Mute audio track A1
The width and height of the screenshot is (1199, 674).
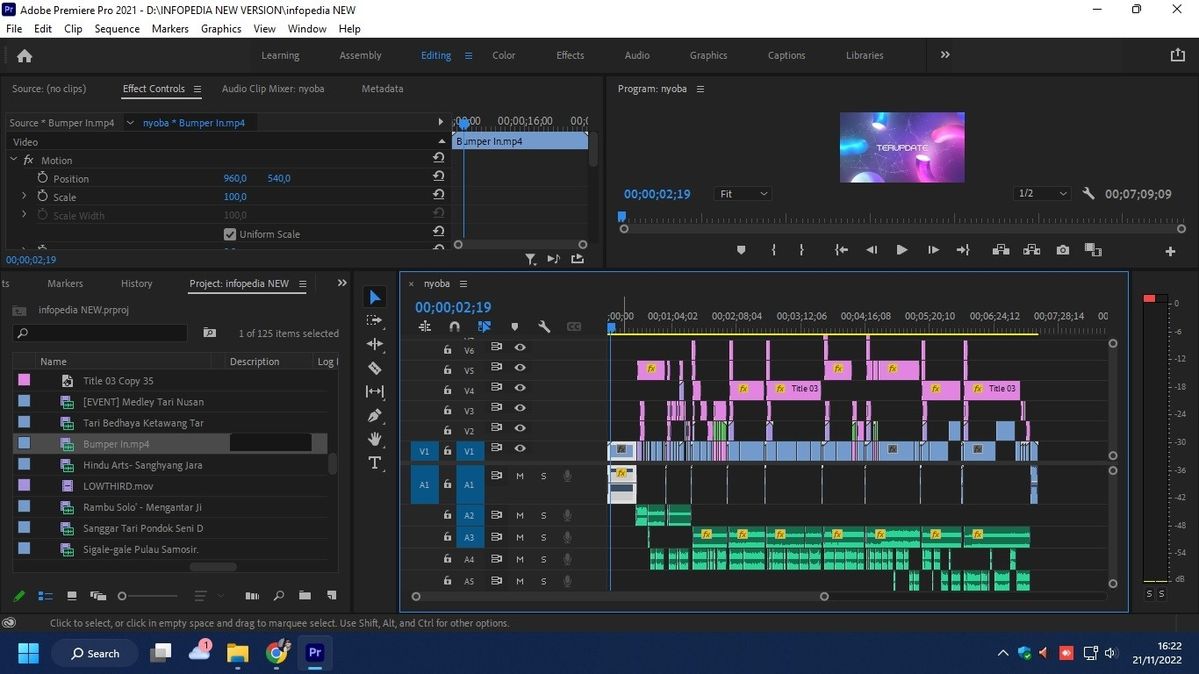tap(520, 476)
